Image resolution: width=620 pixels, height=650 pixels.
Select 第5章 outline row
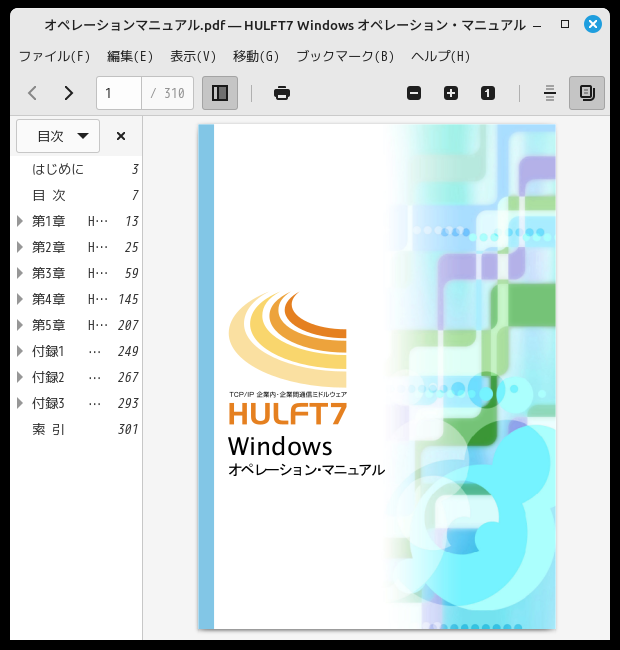77,325
